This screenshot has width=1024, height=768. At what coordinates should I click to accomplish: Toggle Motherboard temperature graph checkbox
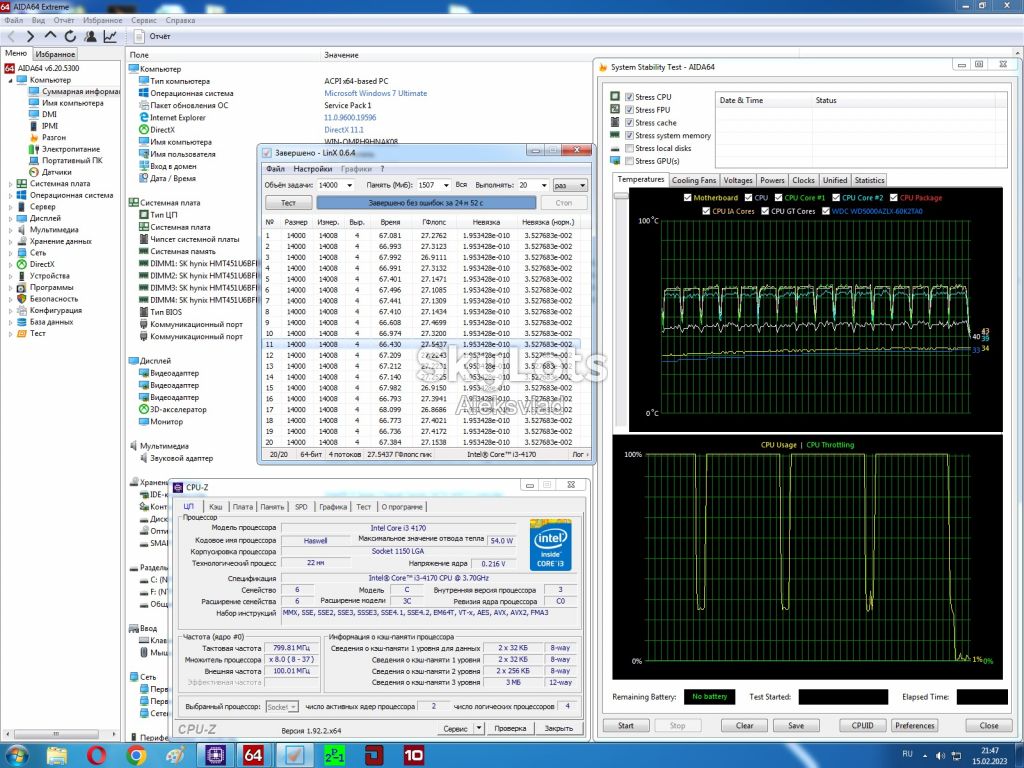coord(687,197)
